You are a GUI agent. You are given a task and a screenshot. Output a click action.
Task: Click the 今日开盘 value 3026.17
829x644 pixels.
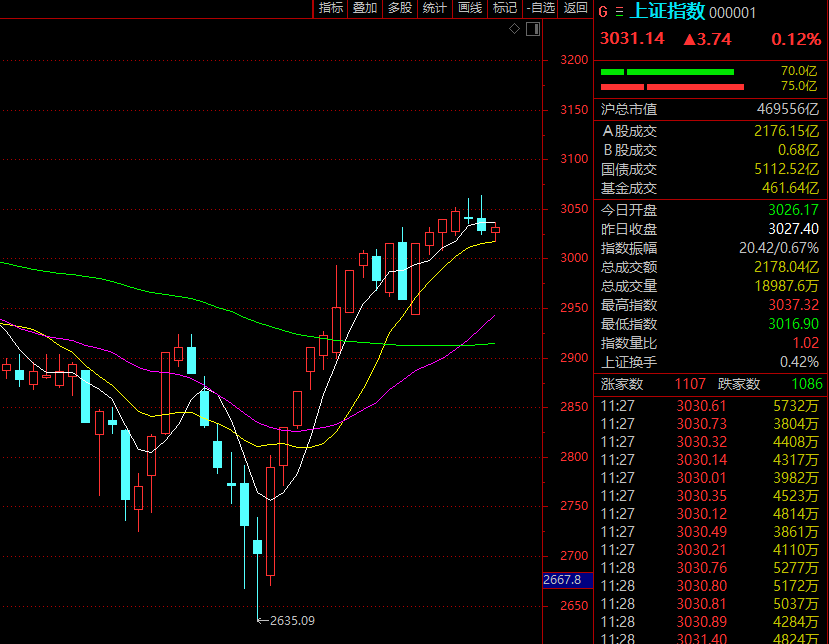[x=793, y=210]
